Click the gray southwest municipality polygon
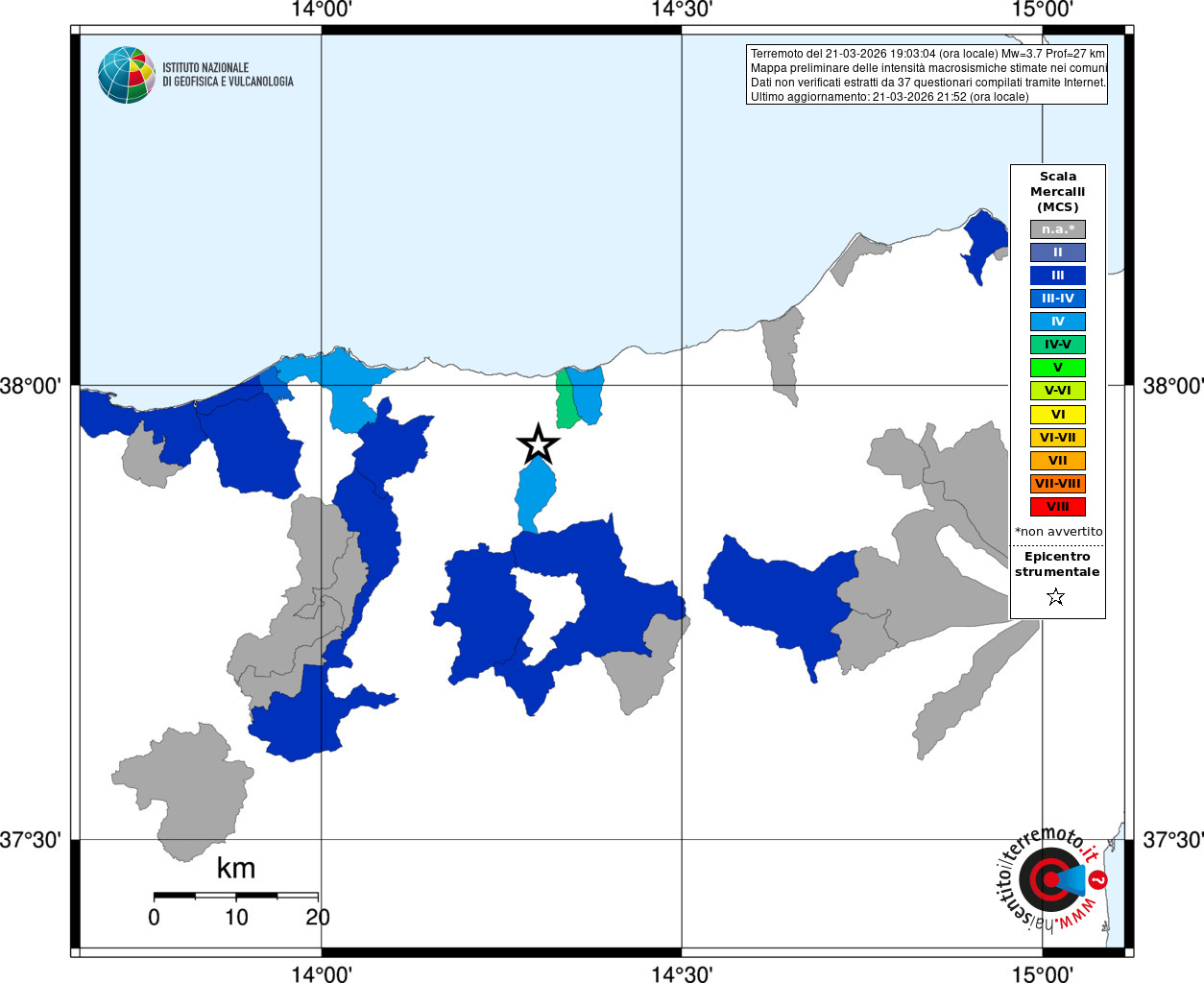This screenshot has width=1204, height=983. point(182,792)
